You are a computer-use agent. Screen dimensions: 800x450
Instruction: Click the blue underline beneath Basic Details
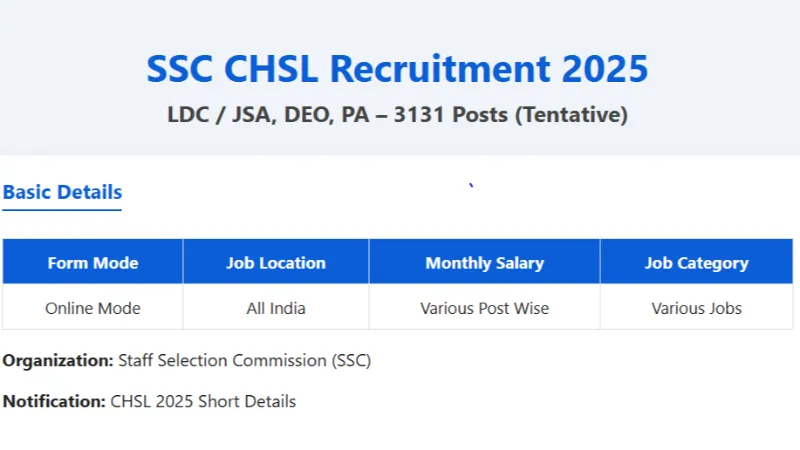tap(62, 209)
